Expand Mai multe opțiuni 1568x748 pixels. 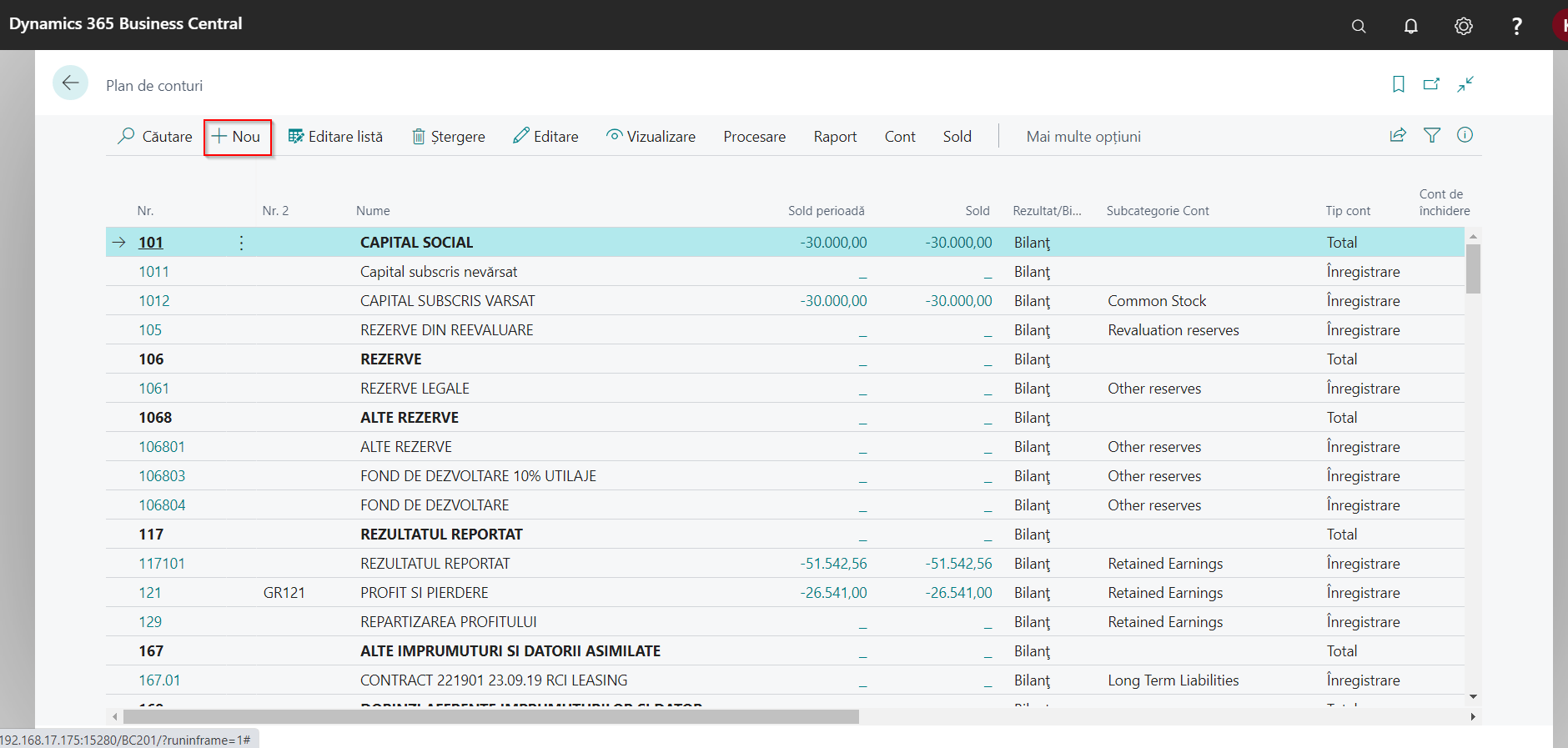pos(1083,137)
